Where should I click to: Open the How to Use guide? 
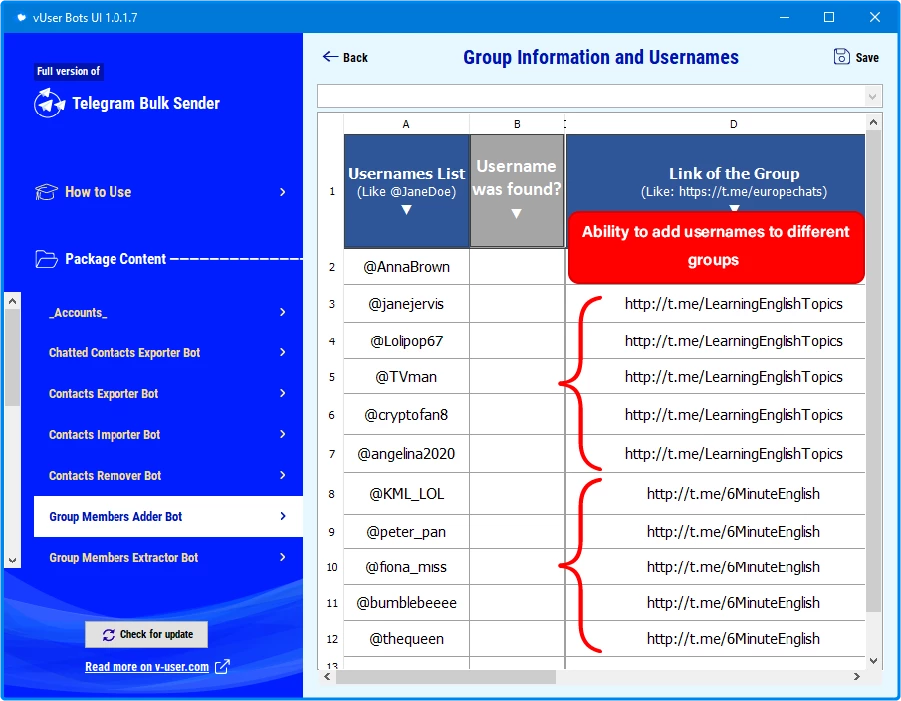[98, 192]
